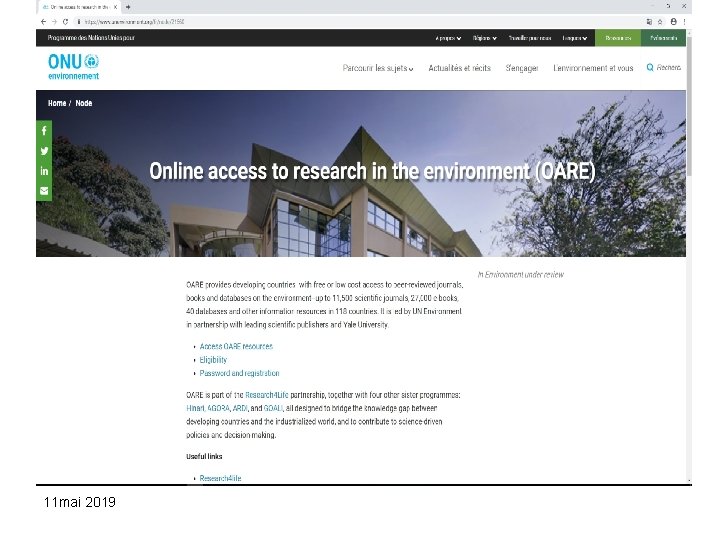The image size is (720, 540).
Task: Follow the GOALI link
Action: point(273,408)
